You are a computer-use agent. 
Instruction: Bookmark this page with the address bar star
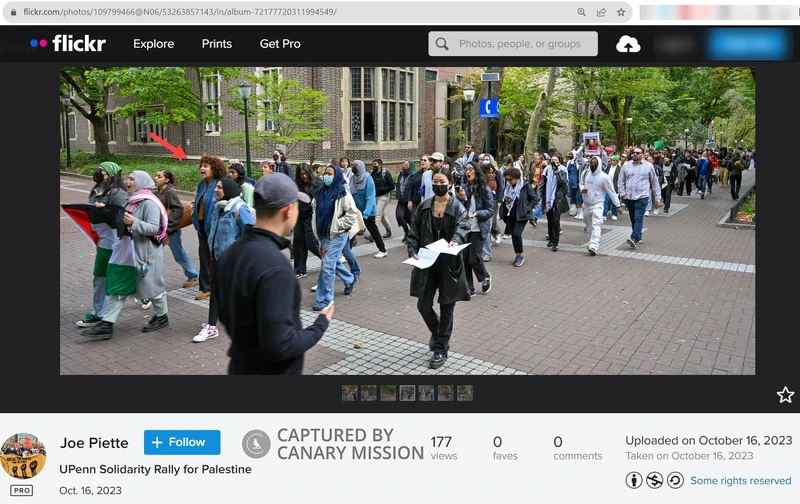tap(620, 12)
